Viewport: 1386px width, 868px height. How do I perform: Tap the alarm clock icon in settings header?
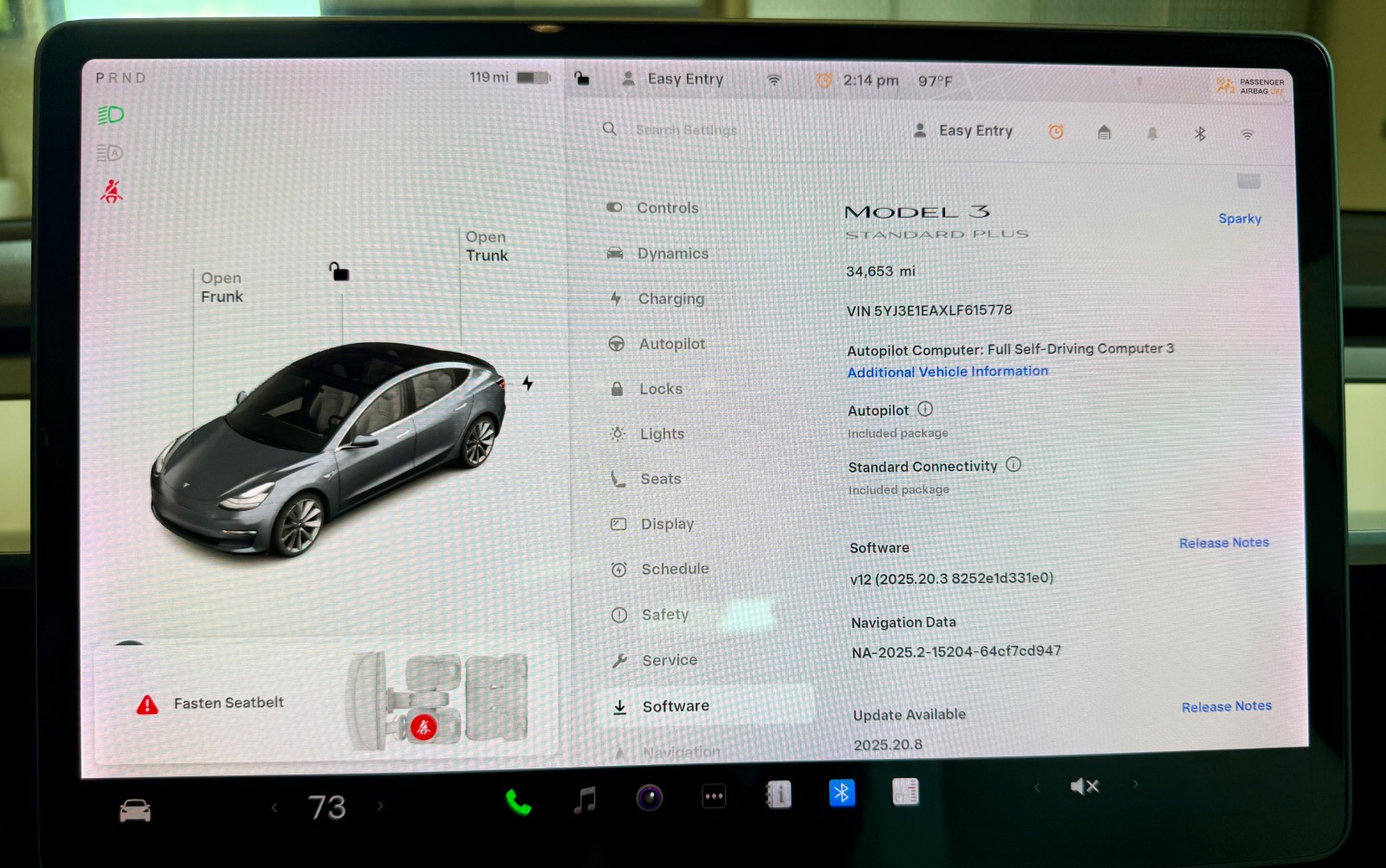[1056, 132]
